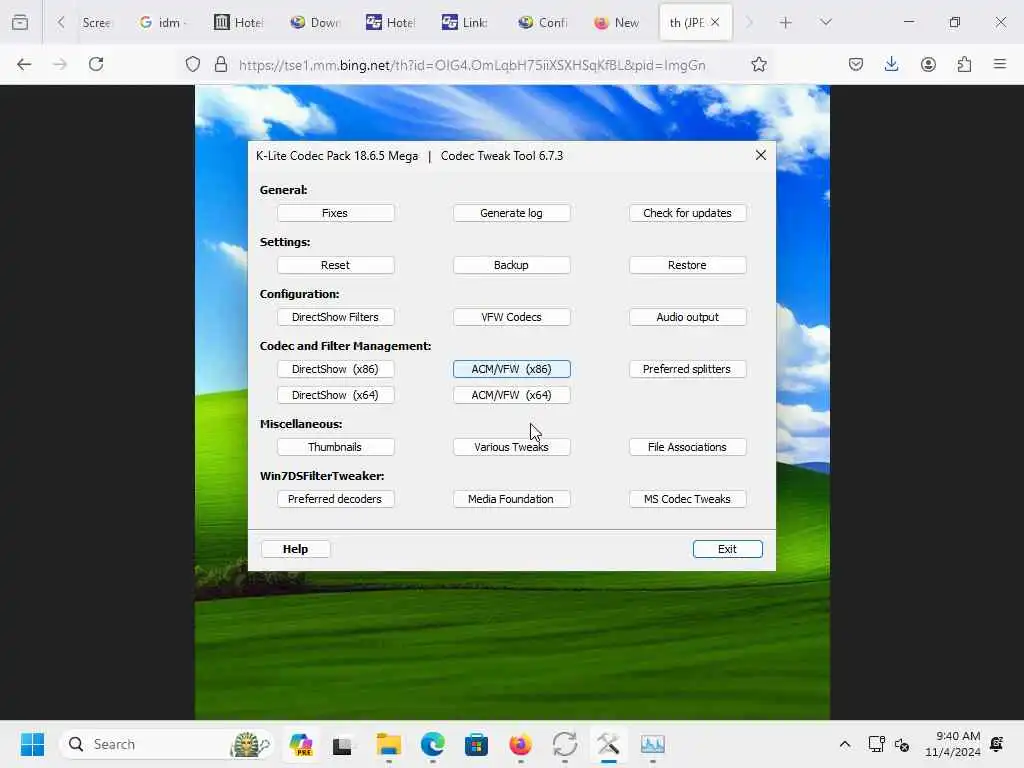The image size is (1024, 768).
Task: Open the muted volume tray icon
Action: [x=903, y=744]
